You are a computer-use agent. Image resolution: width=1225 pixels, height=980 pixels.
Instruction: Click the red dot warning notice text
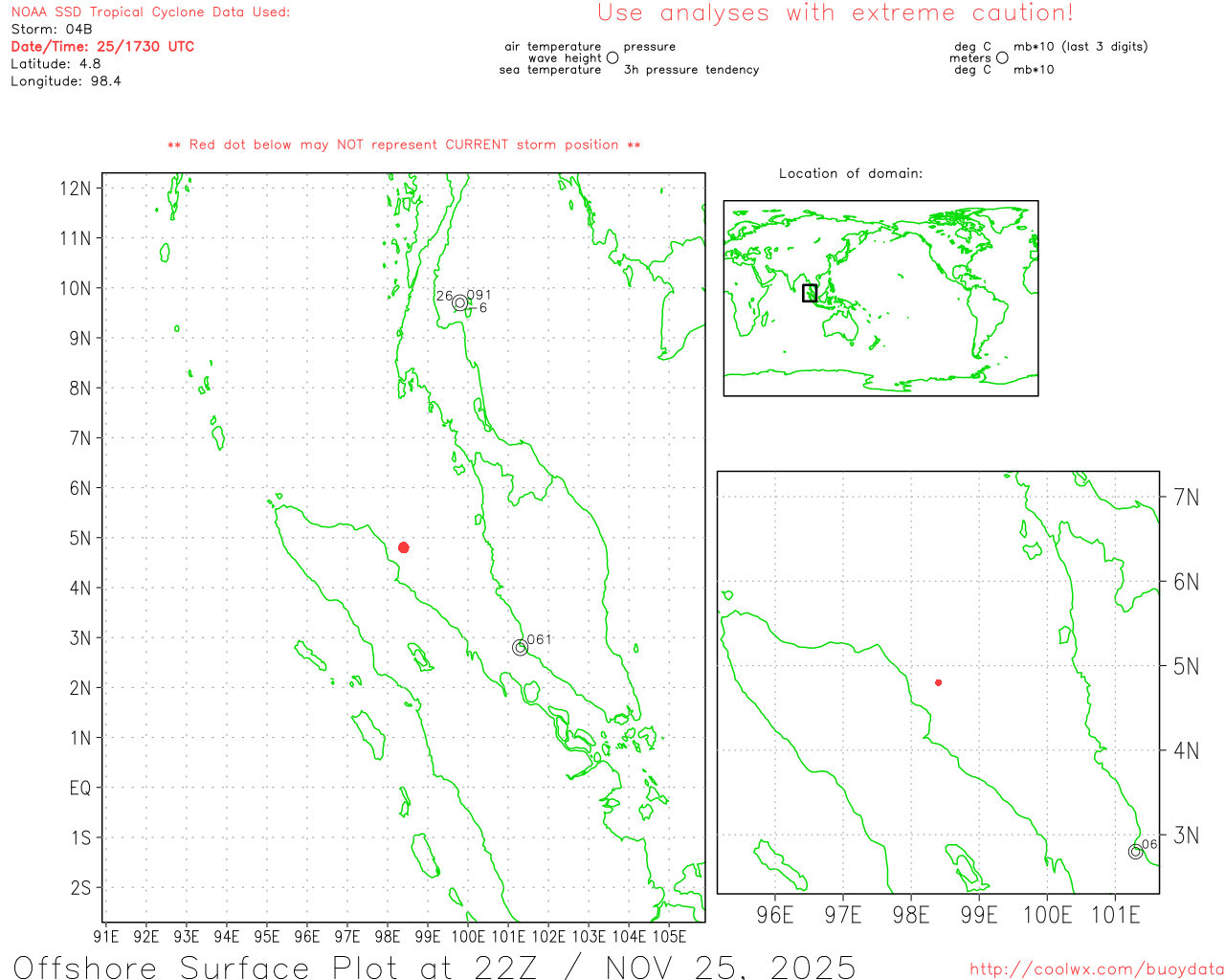click(x=404, y=145)
